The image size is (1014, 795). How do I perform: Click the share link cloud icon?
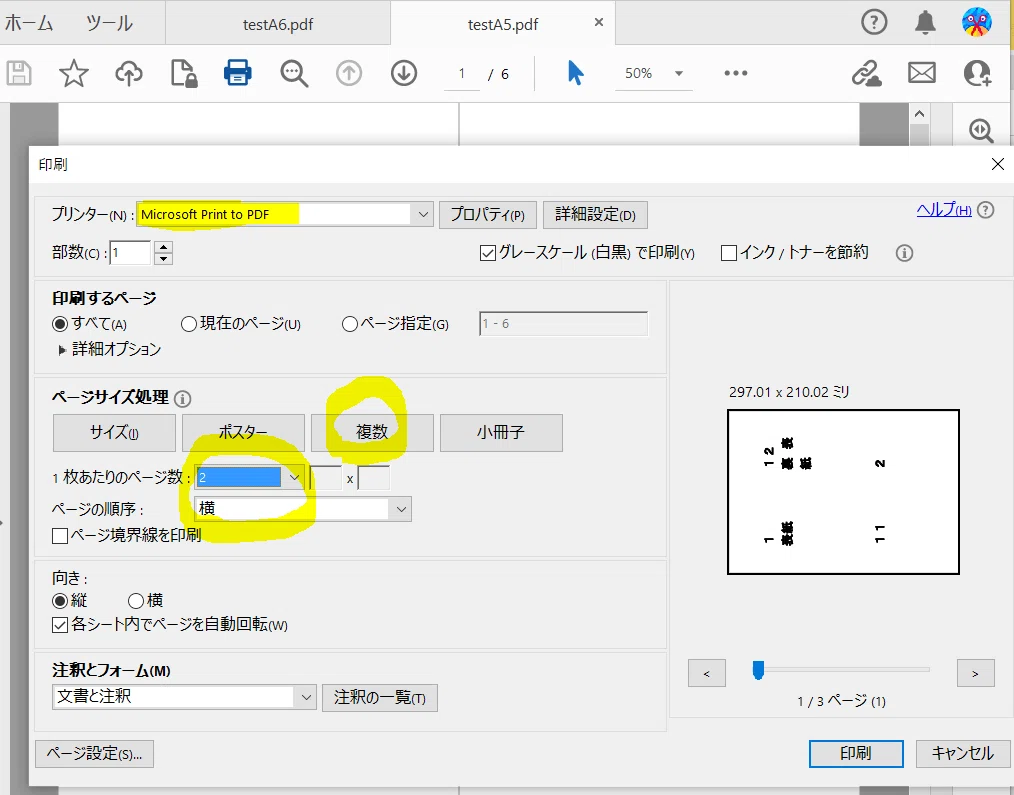coord(866,73)
